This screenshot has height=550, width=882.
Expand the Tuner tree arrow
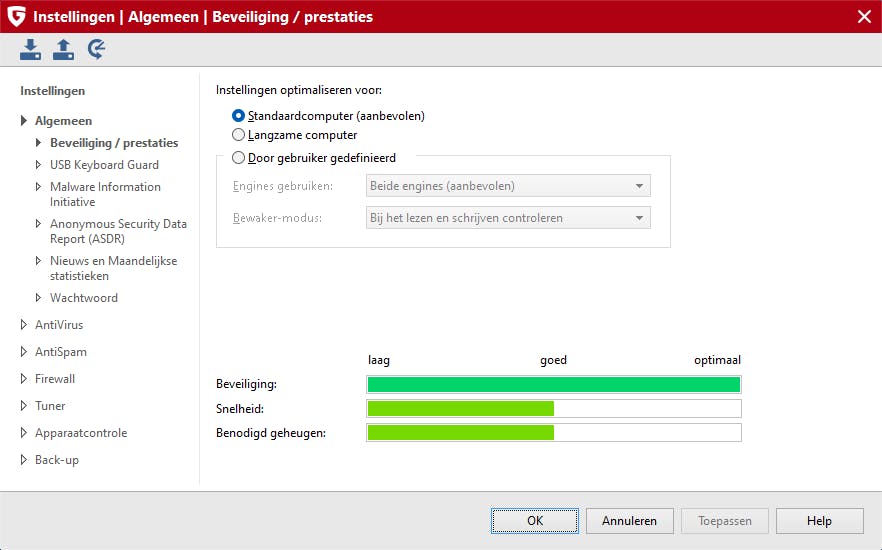coord(24,405)
